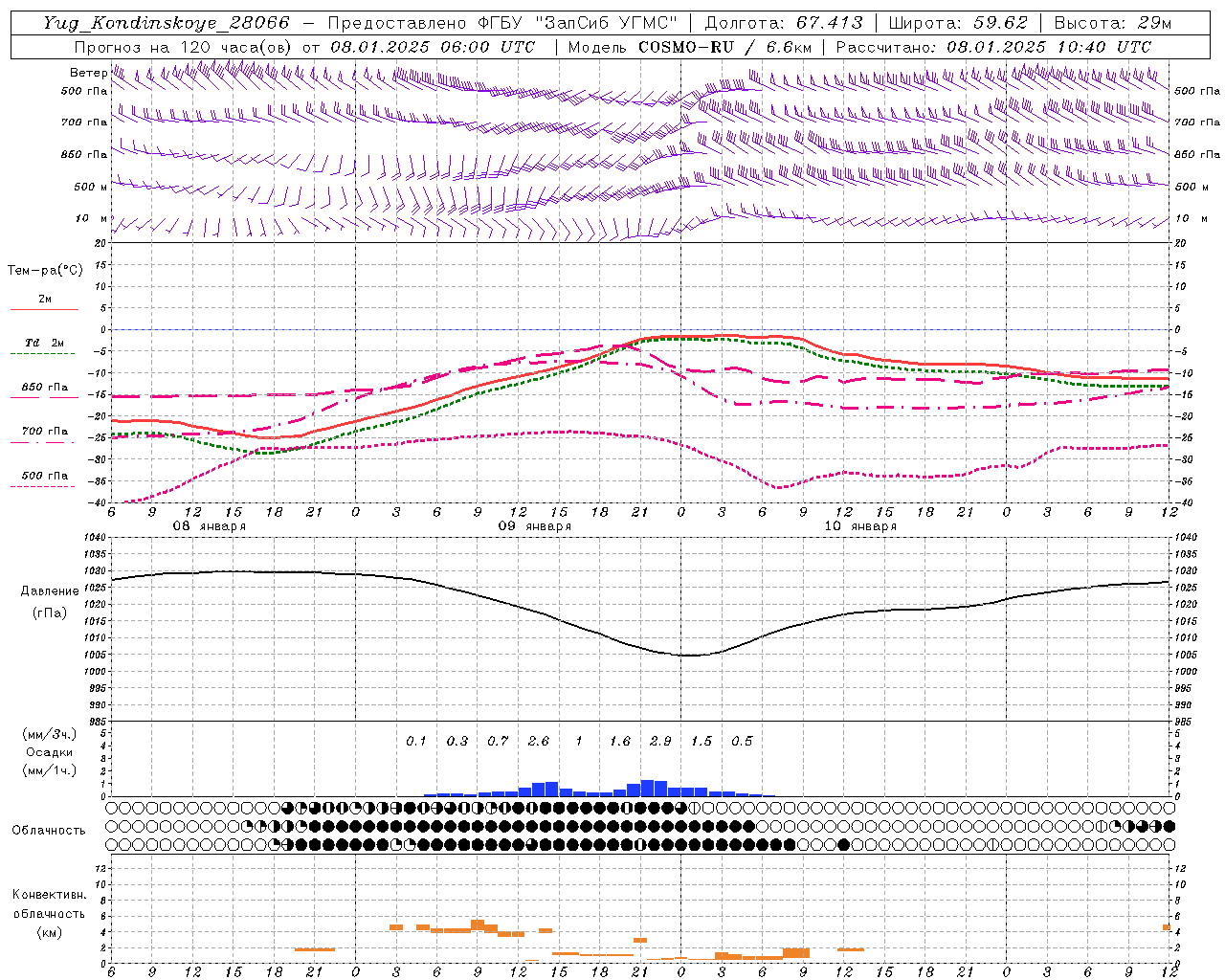Click the 2.9 precipitation amount
Image resolution: width=1225 pixels, height=980 pixels.
[660, 741]
